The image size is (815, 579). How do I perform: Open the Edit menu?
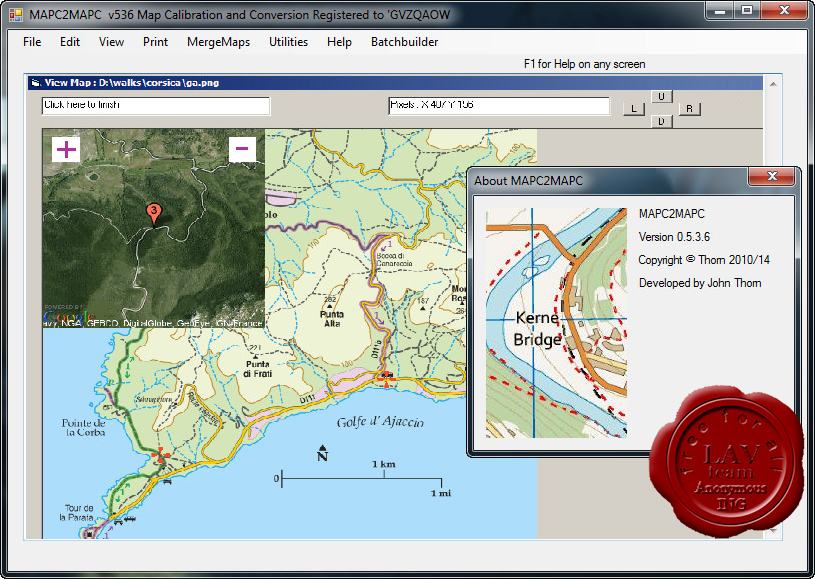pos(70,42)
